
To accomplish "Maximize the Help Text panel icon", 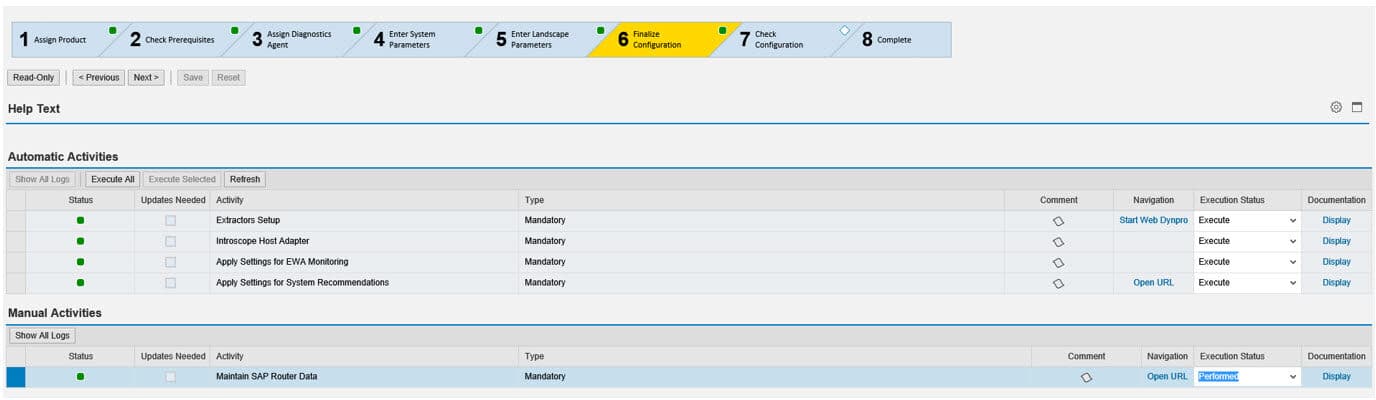I will [x=1357, y=107].
